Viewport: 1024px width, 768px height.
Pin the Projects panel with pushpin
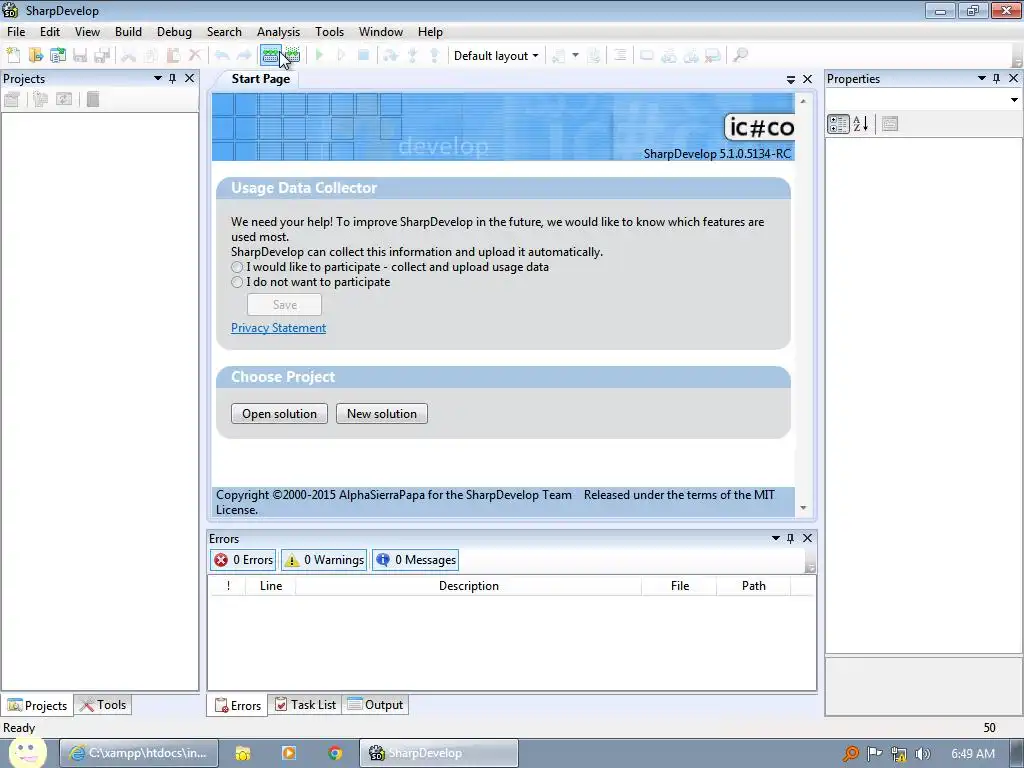click(x=172, y=78)
